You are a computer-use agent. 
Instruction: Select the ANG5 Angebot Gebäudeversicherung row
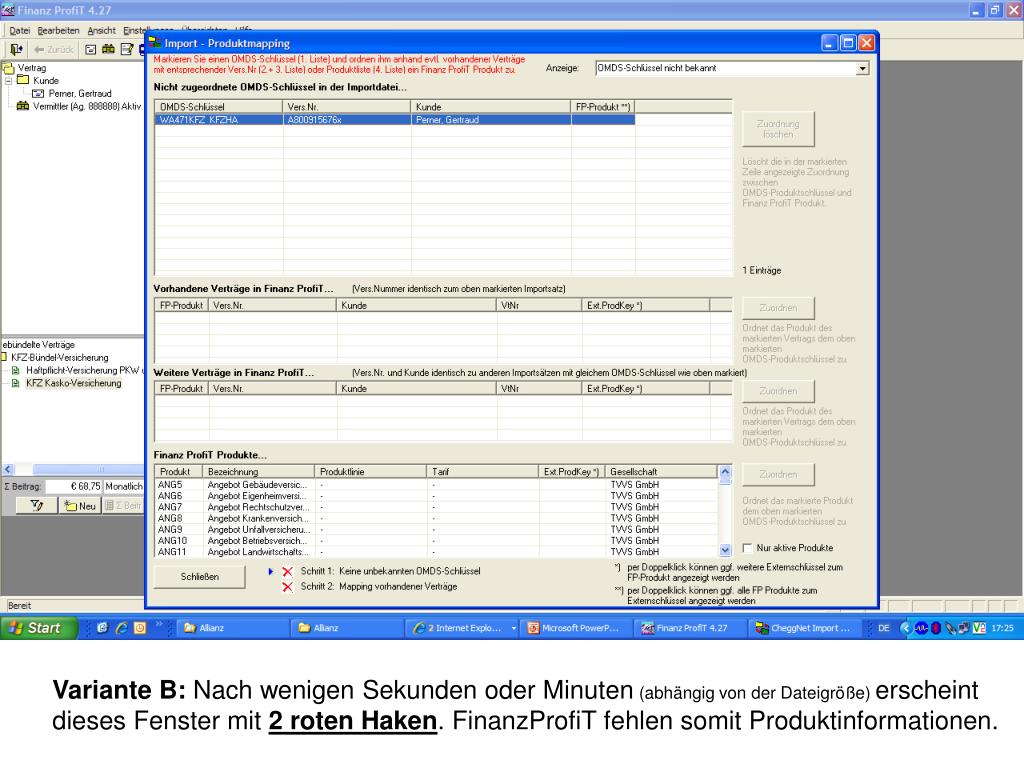point(436,485)
